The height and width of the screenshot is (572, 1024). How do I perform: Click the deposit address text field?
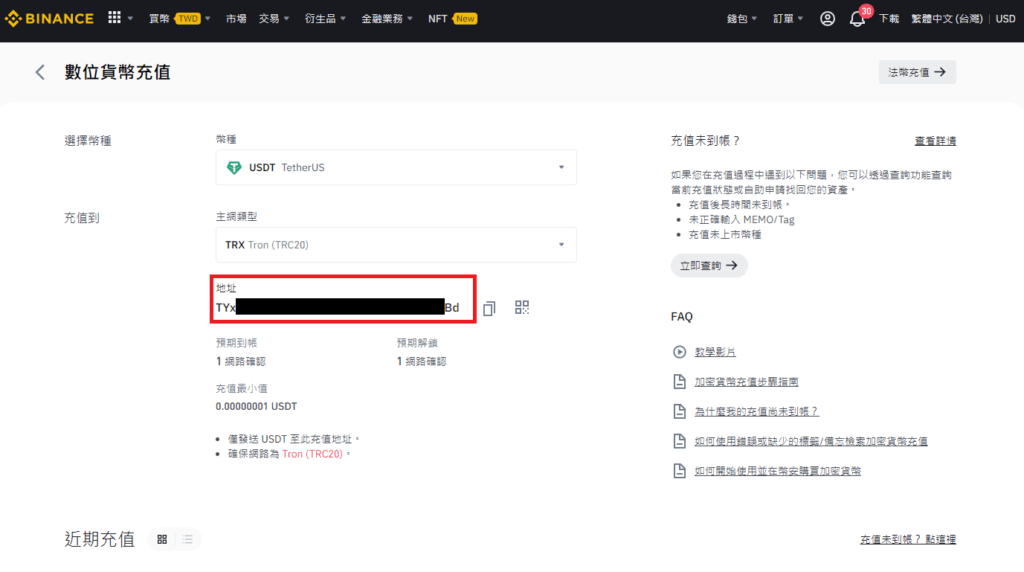pos(338,308)
